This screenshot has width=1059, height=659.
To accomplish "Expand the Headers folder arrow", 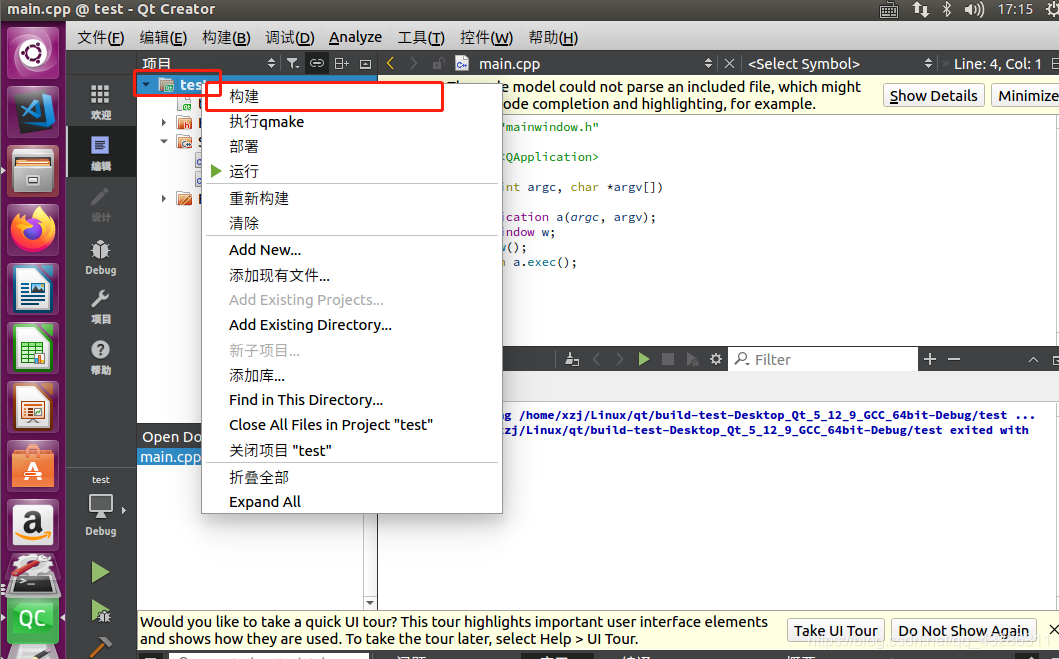I will 163,122.
